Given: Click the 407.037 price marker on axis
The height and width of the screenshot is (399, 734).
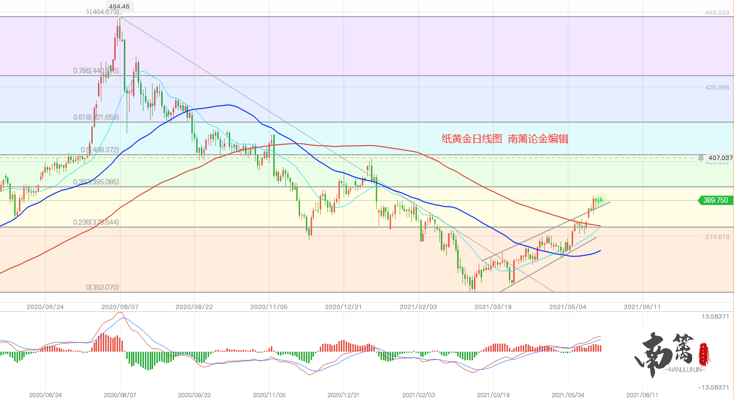Looking at the screenshot, I should 720,158.
